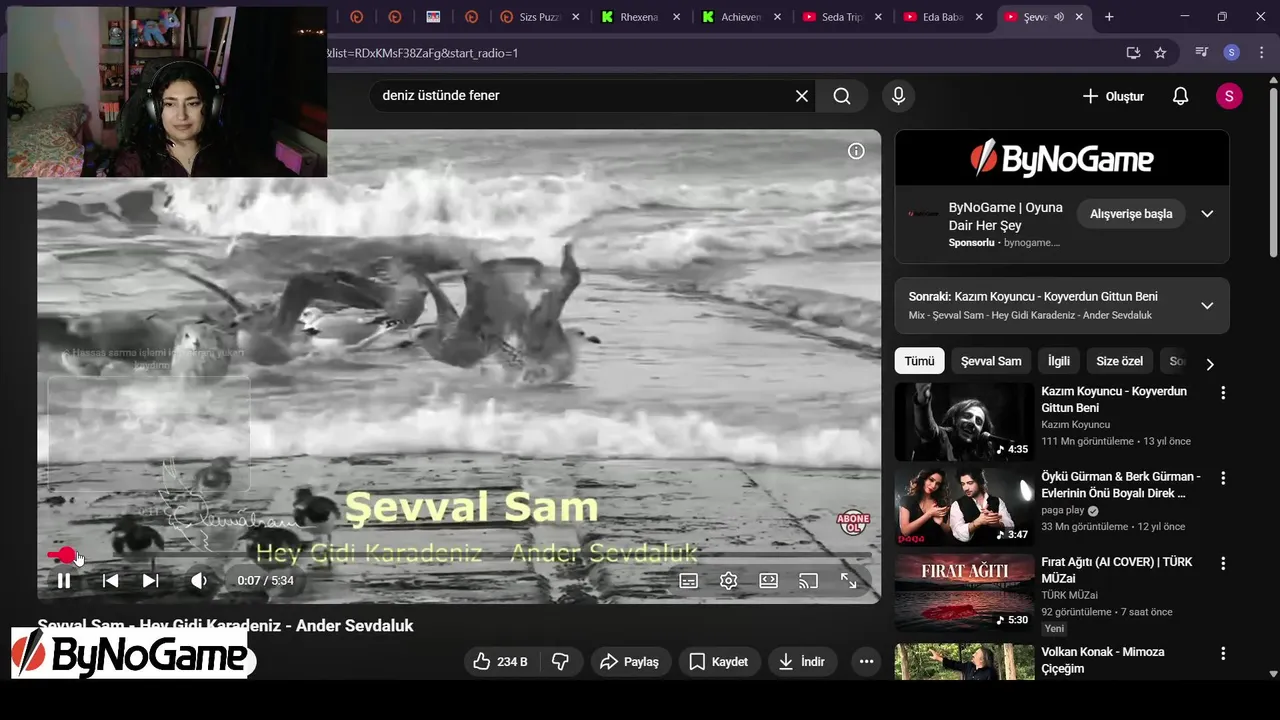Seek on the red video progress bar

point(459,555)
